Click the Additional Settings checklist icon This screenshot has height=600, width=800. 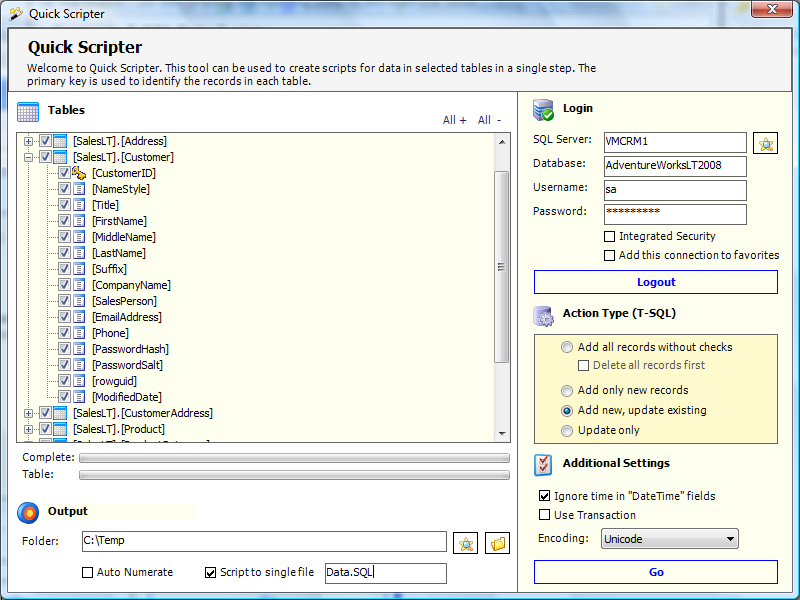point(543,465)
